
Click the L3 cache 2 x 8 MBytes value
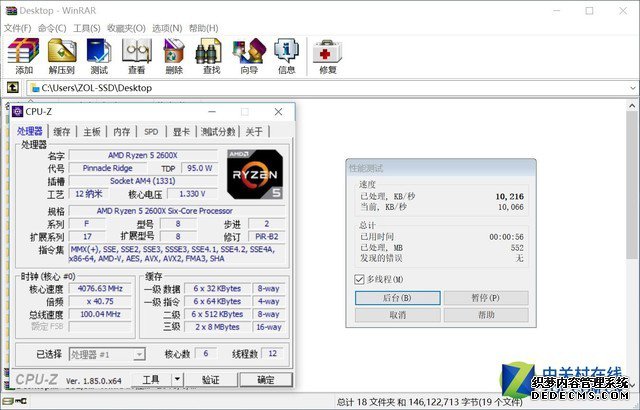(x=217, y=327)
